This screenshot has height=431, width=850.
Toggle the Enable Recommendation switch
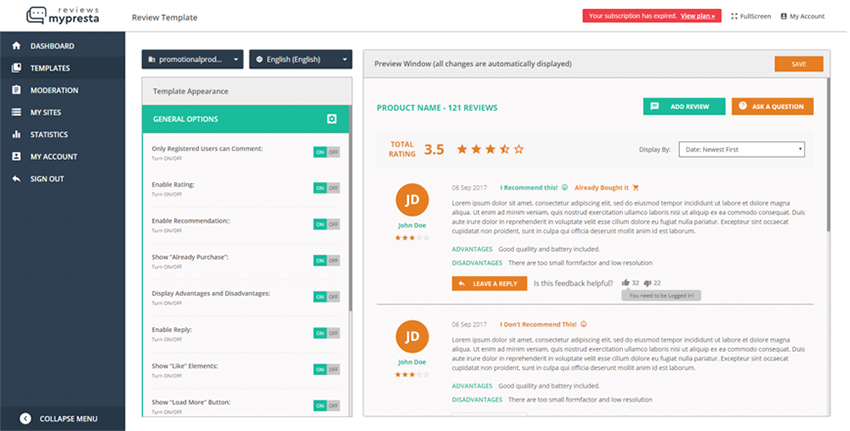point(326,224)
